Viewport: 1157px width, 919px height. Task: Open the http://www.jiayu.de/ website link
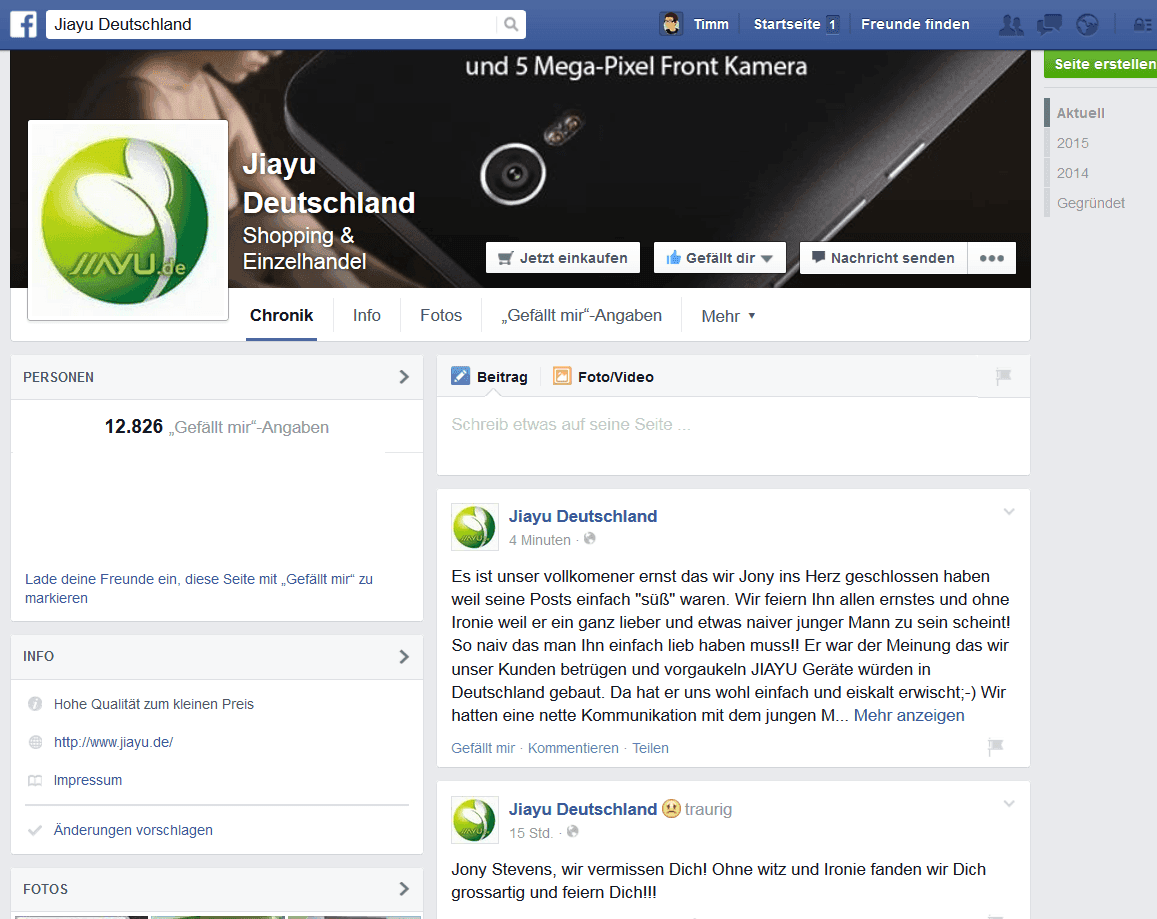pos(113,742)
